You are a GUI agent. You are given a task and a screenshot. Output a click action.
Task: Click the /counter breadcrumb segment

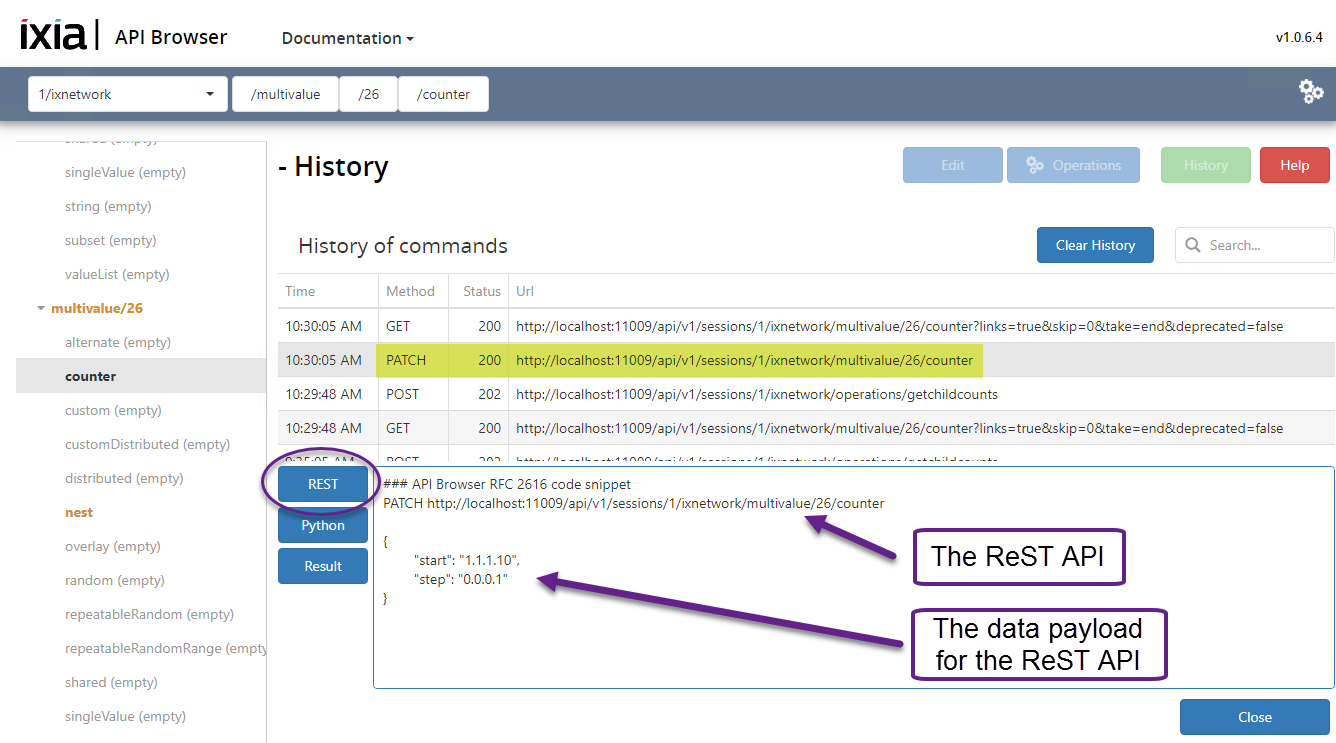(443, 95)
